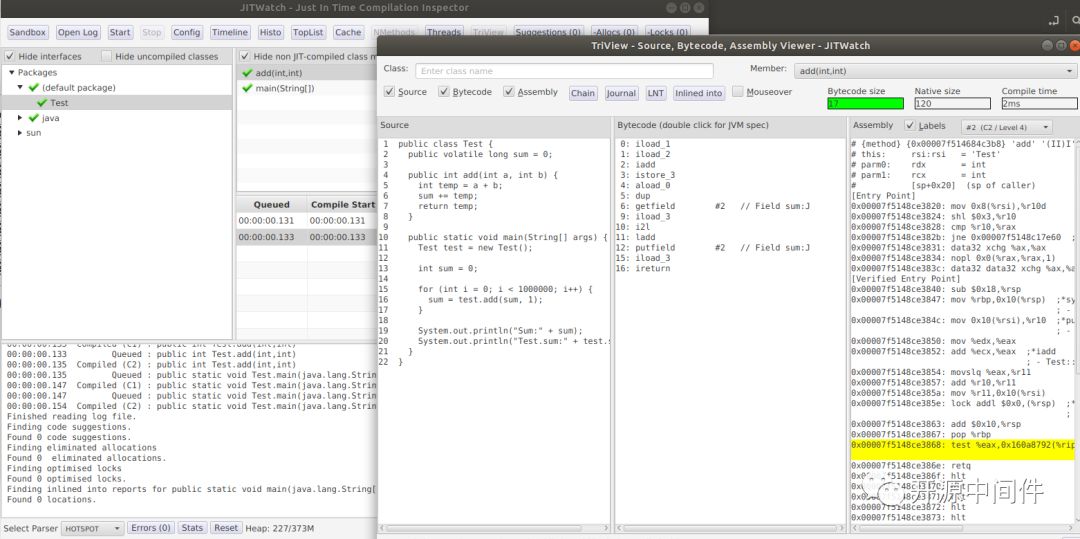Click the Reset button
The height and width of the screenshot is (539, 1080).
[226, 528]
